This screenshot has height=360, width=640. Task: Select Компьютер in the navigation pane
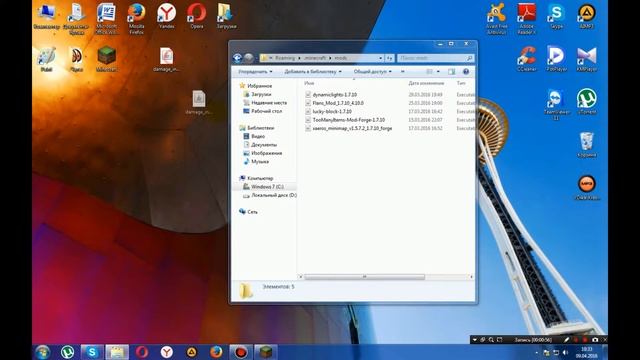point(260,178)
